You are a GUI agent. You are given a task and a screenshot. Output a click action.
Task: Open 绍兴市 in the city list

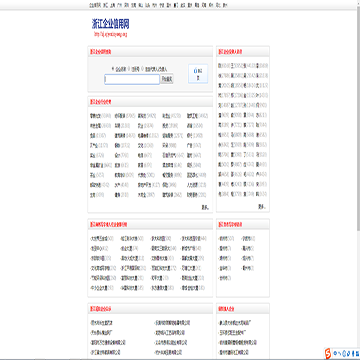248,258
